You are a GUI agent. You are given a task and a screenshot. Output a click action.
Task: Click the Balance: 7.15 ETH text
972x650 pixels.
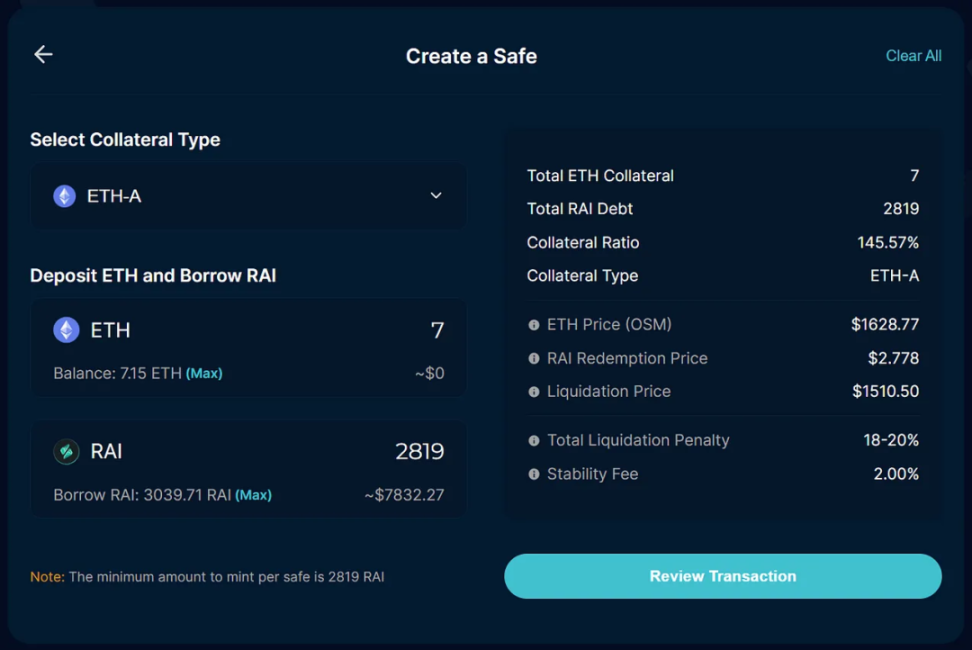click(117, 374)
